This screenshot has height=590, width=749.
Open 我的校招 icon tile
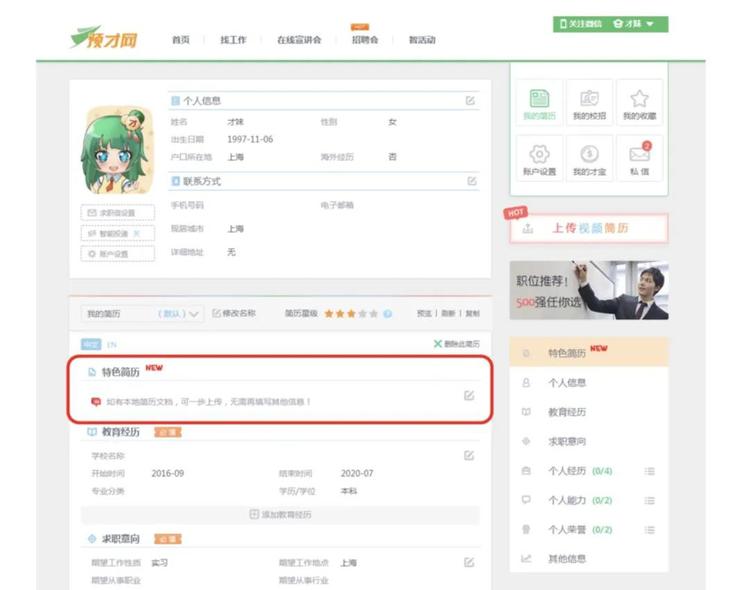pos(589,104)
